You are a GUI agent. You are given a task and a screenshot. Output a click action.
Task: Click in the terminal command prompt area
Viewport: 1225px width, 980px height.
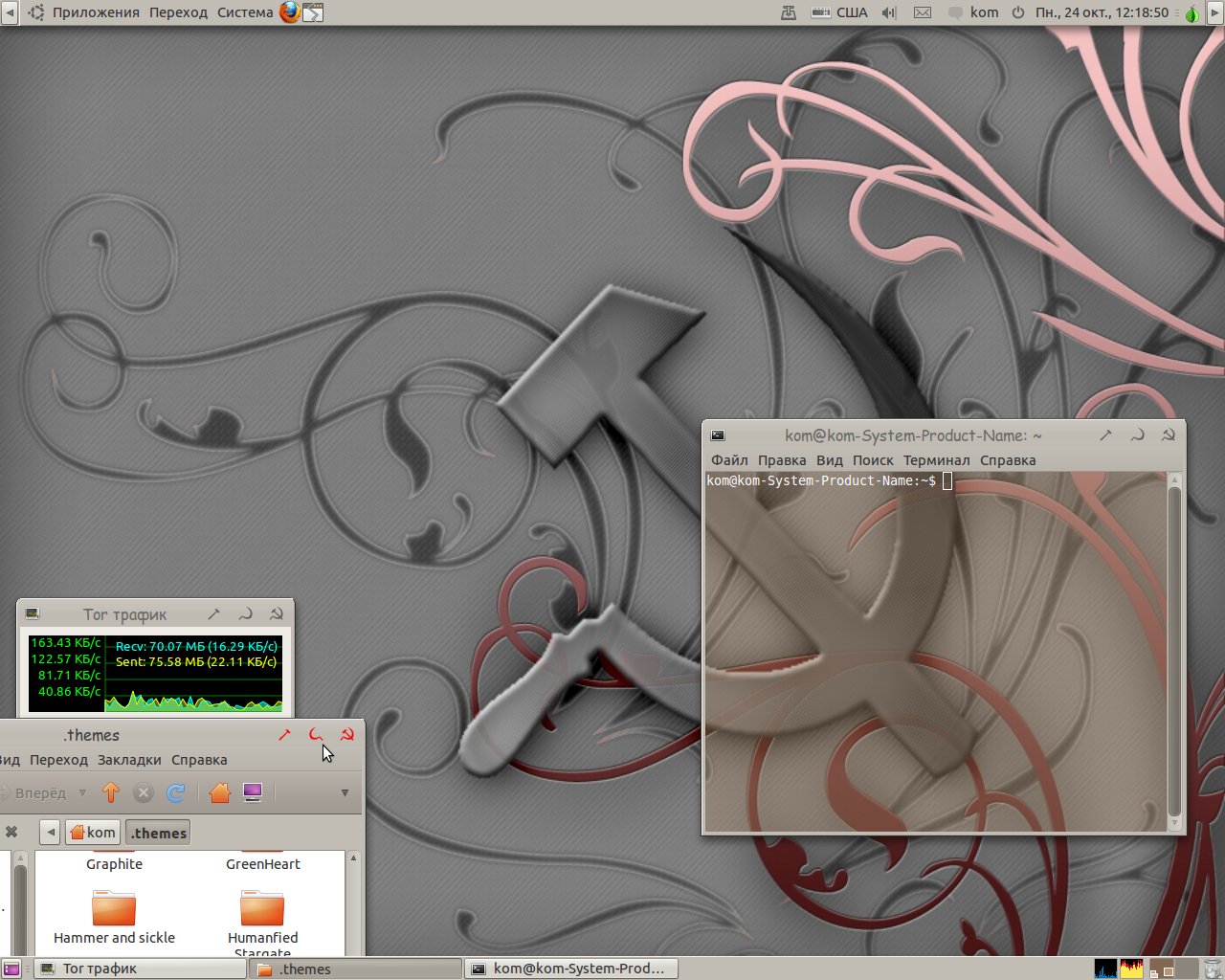(935, 652)
